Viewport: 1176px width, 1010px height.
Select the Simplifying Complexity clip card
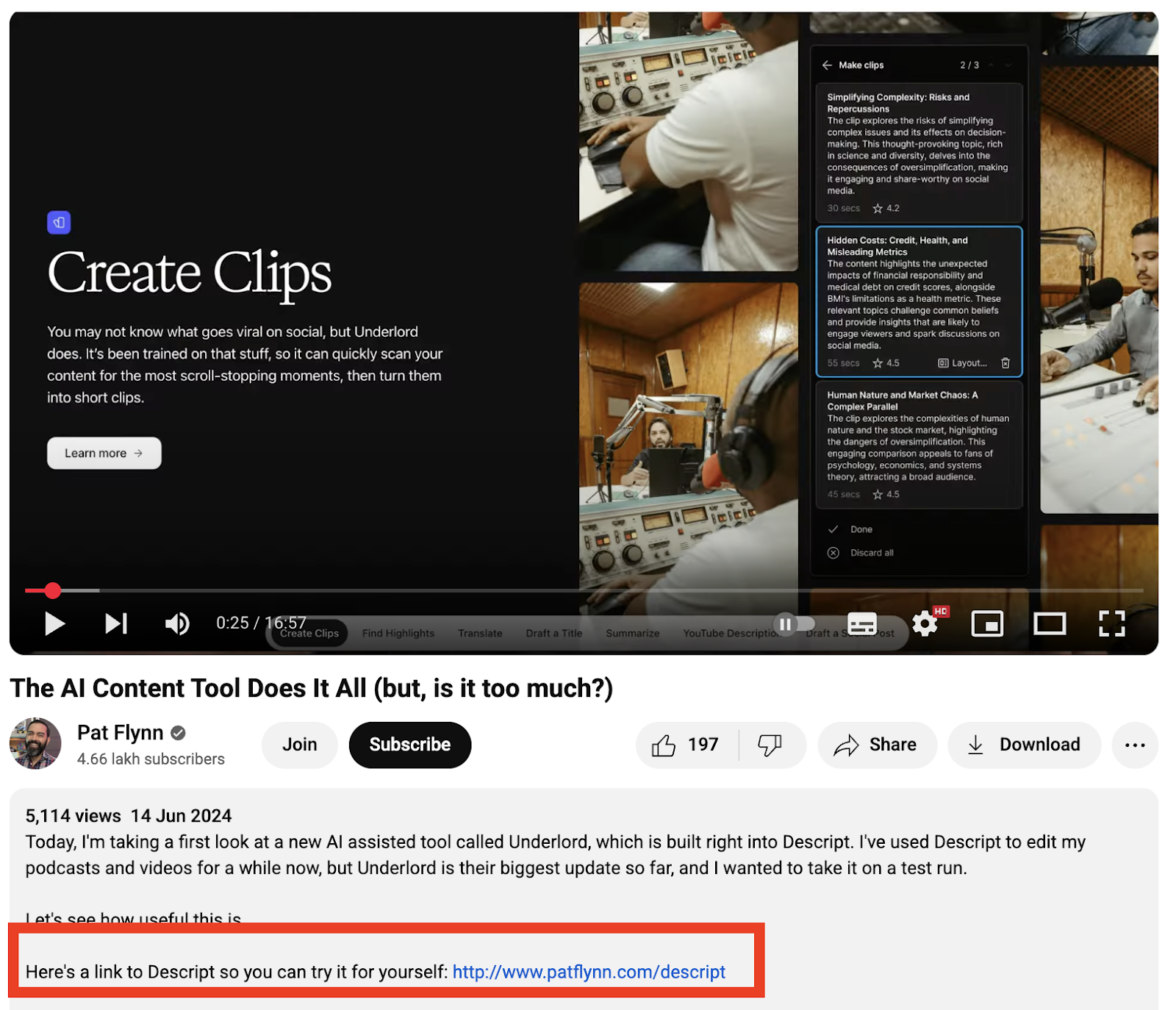pos(919,153)
